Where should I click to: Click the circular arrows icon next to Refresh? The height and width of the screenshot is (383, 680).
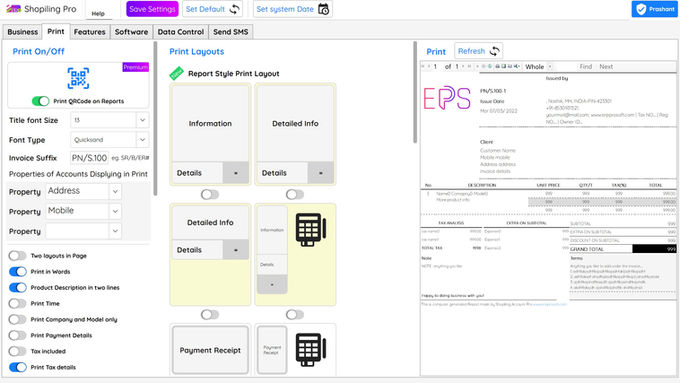(x=494, y=51)
